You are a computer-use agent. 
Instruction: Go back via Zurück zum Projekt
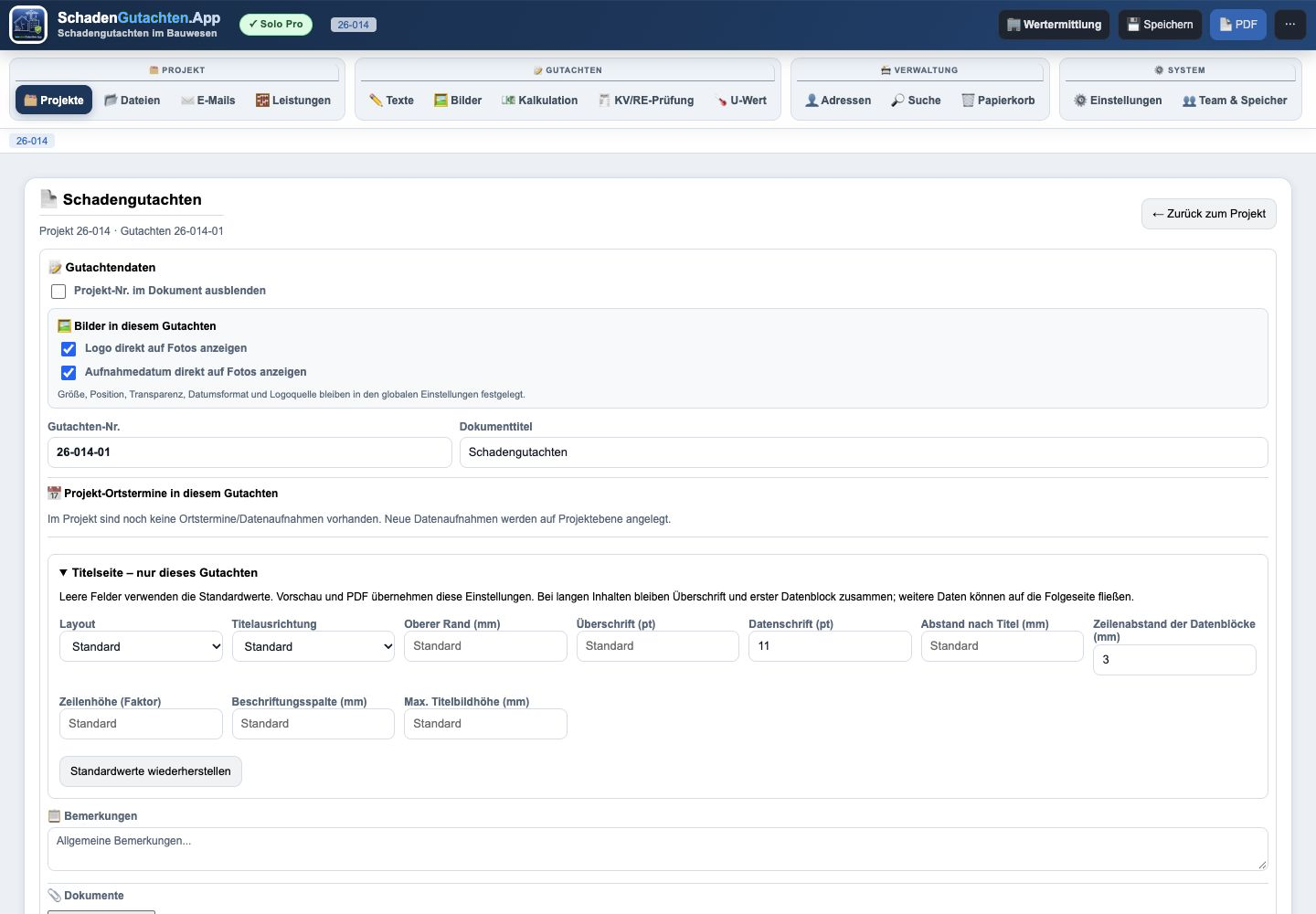click(1209, 214)
